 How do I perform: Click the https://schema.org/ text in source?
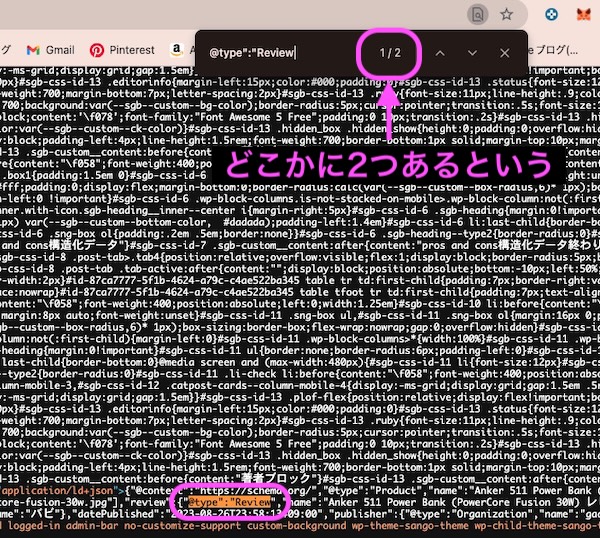(x=258, y=490)
